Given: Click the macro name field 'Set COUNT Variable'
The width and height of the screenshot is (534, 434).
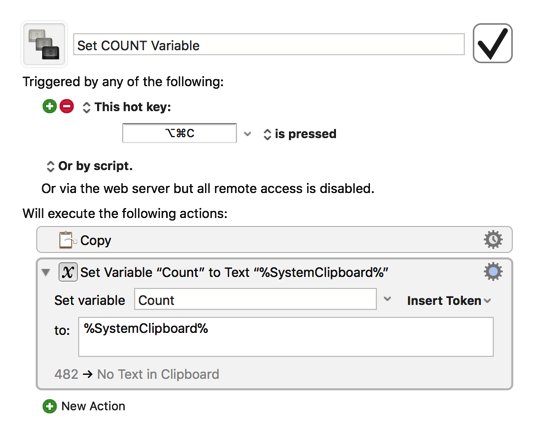Looking at the screenshot, I should click(x=269, y=44).
